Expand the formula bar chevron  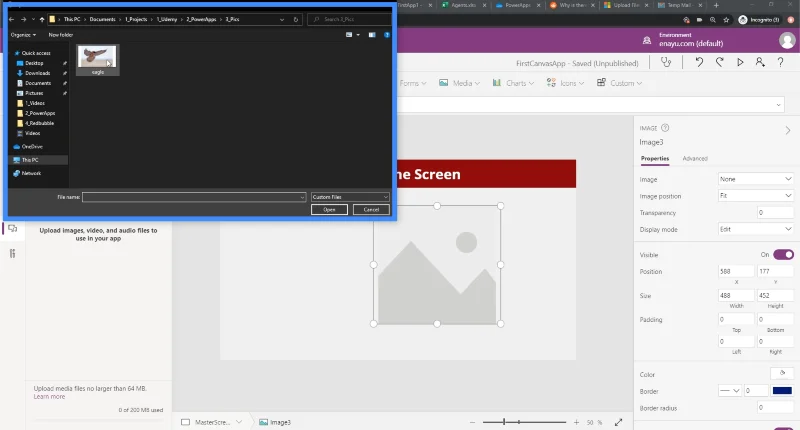point(779,105)
